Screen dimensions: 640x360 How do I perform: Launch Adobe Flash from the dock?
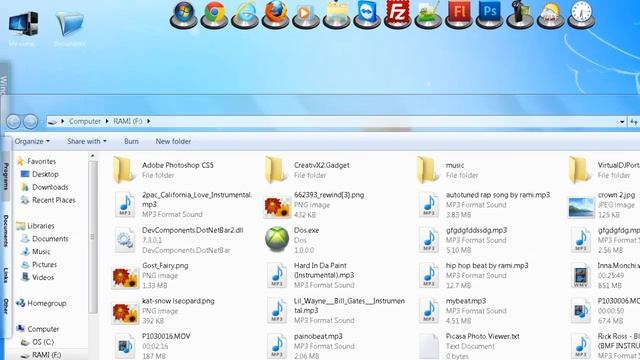[x=459, y=14]
